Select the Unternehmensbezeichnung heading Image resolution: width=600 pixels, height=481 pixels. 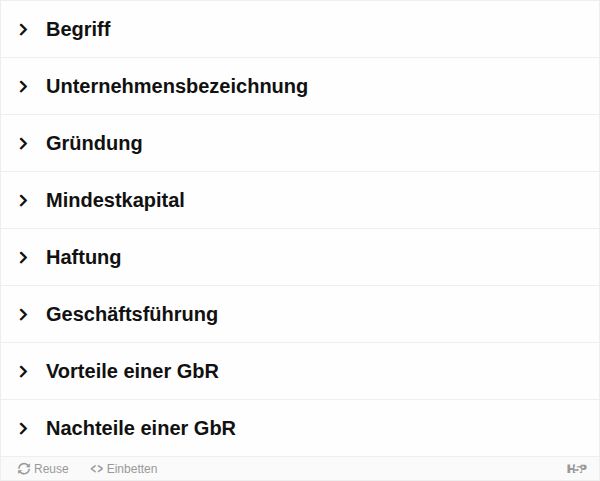coord(177,86)
